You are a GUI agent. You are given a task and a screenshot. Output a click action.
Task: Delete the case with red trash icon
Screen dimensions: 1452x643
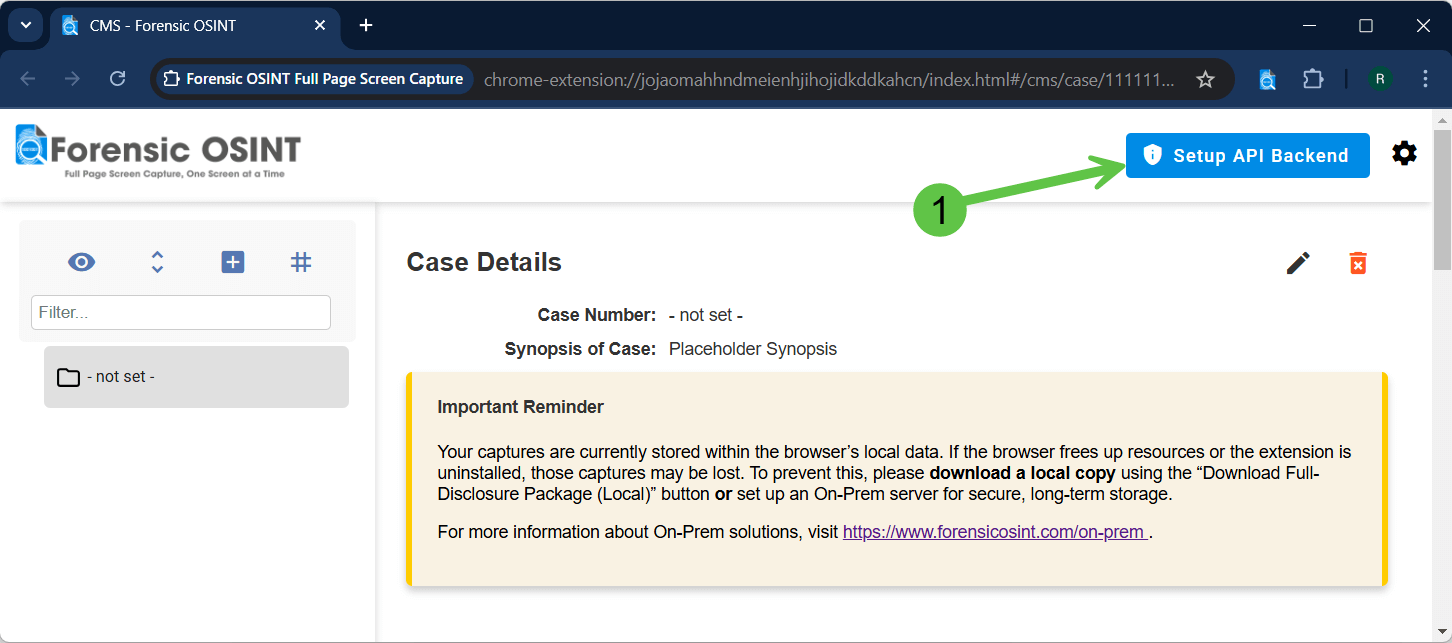tap(1358, 263)
